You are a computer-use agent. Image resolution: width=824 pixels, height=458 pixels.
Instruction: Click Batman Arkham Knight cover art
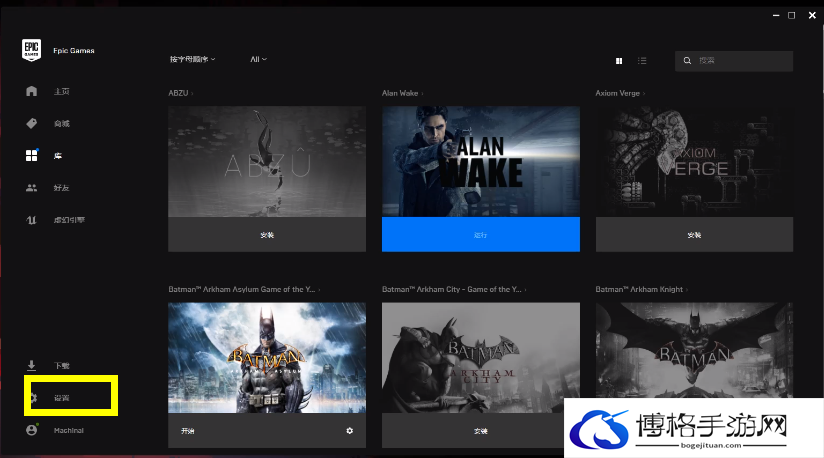(x=694, y=350)
